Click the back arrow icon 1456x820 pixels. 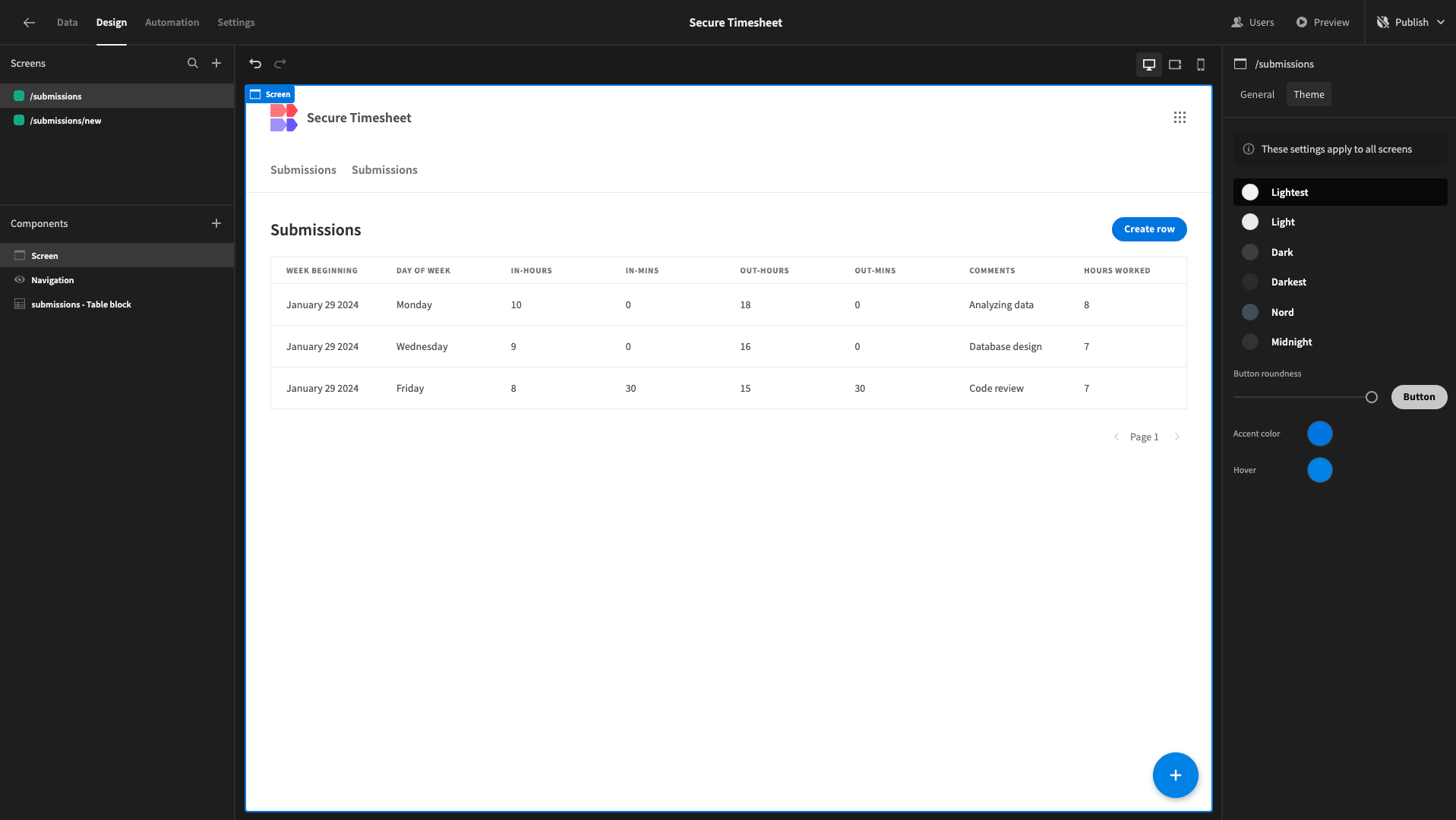pos(29,23)
